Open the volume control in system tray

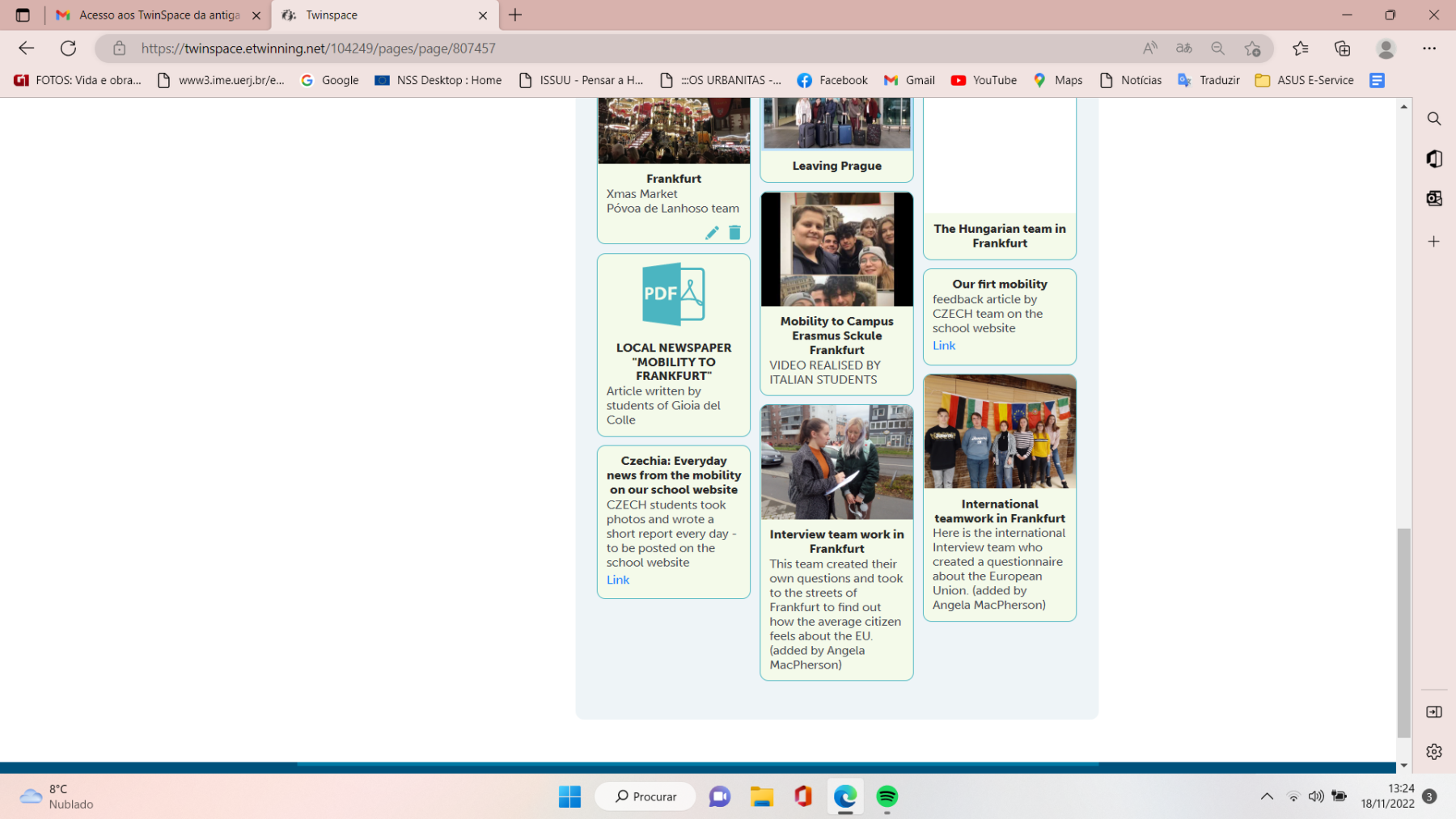point(1316,796)
